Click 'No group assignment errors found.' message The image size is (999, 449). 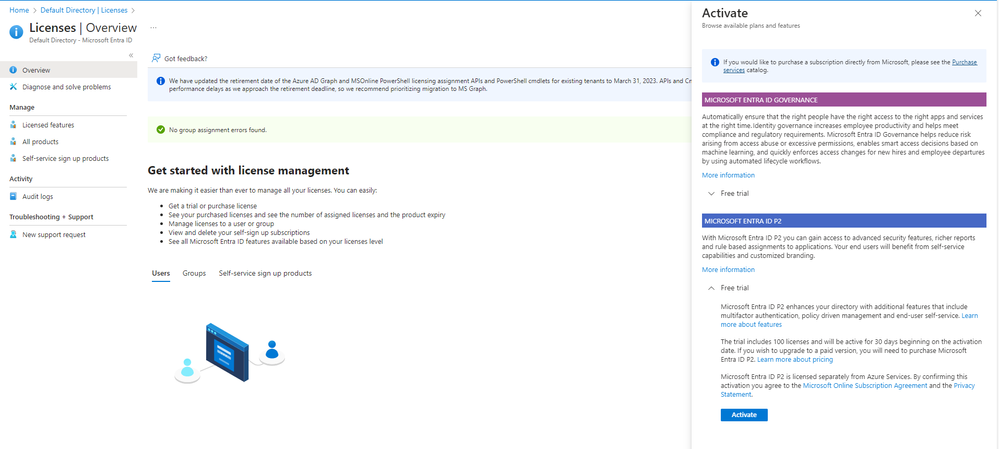point(217,130)
